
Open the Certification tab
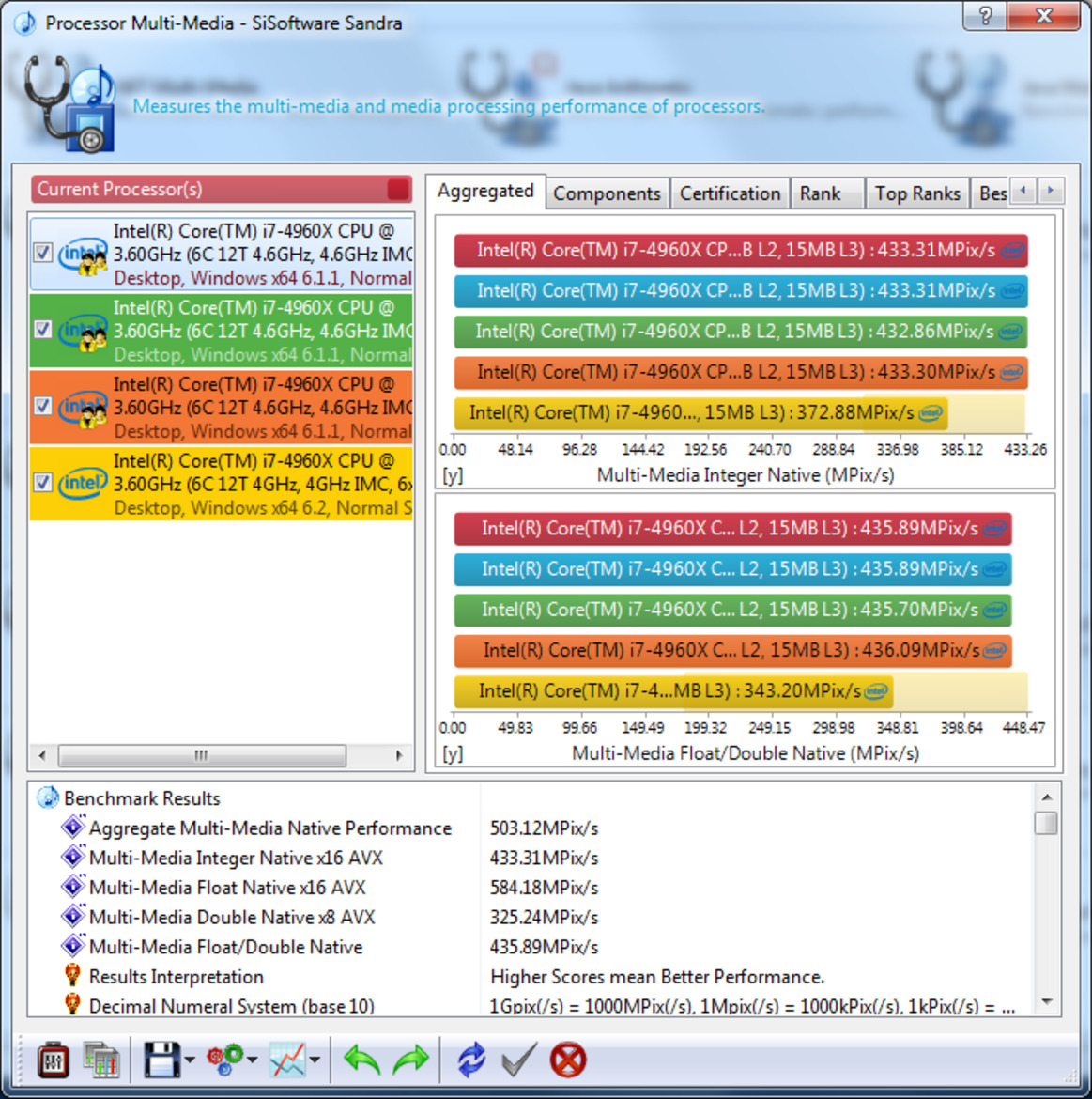(730, 193)
